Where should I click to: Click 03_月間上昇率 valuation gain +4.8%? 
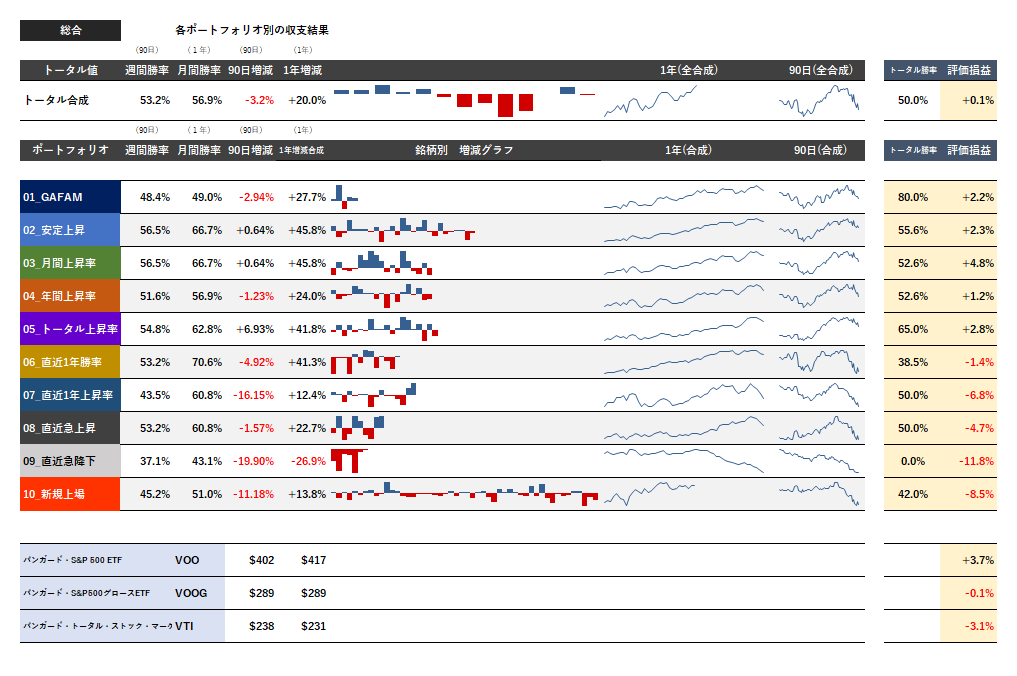pos(978,263)
